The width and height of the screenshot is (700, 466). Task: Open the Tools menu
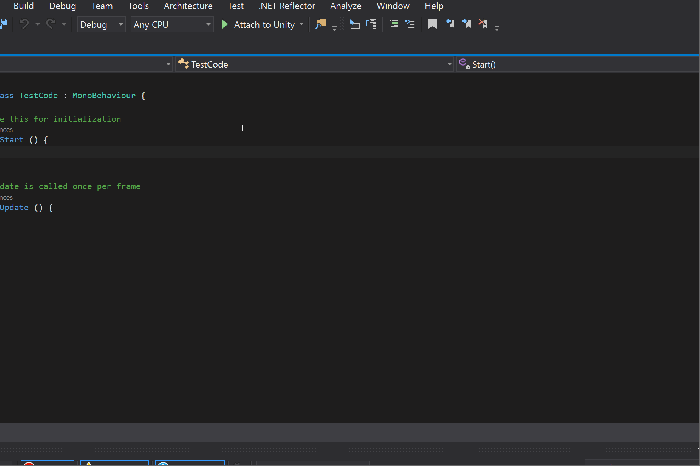(x=138, y=6)
